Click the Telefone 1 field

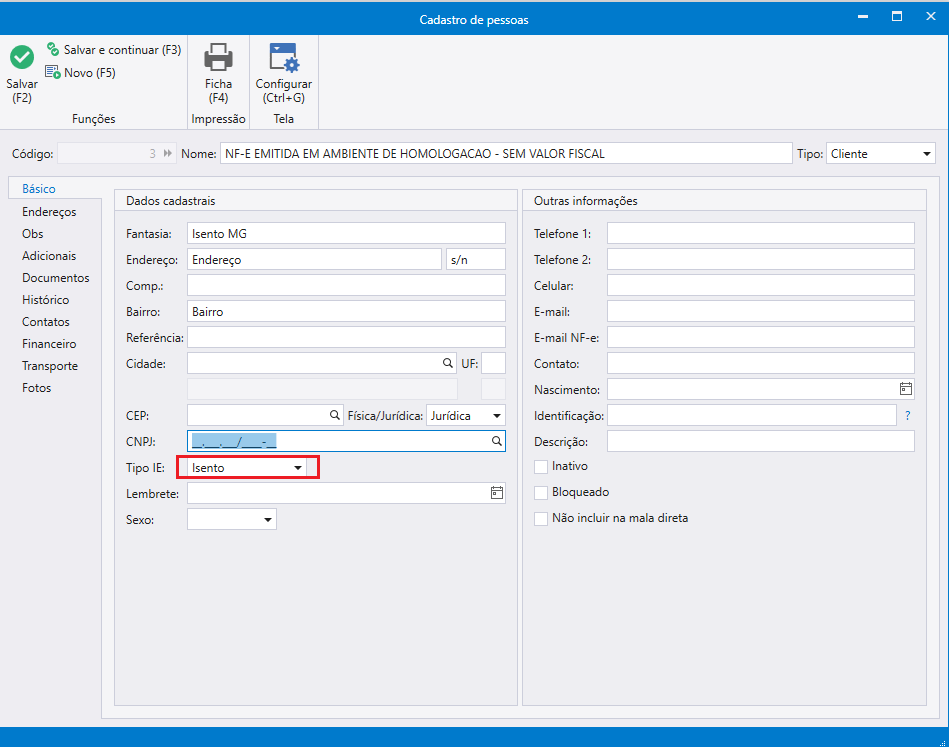761,234
